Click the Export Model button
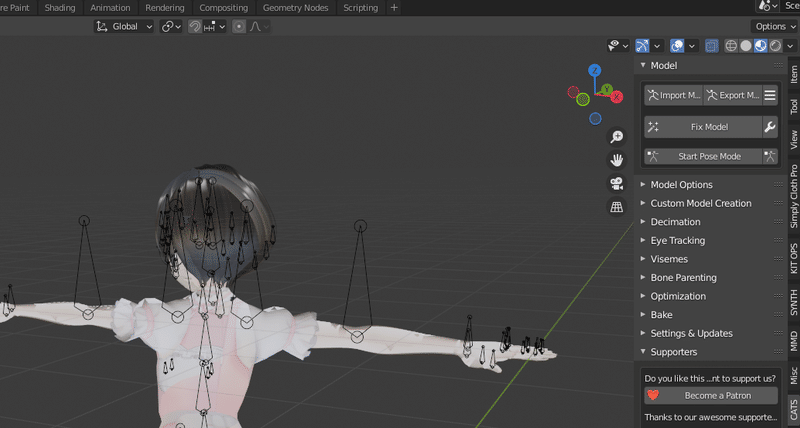Screen dimensions: 800x428 [x=733, y=95]
